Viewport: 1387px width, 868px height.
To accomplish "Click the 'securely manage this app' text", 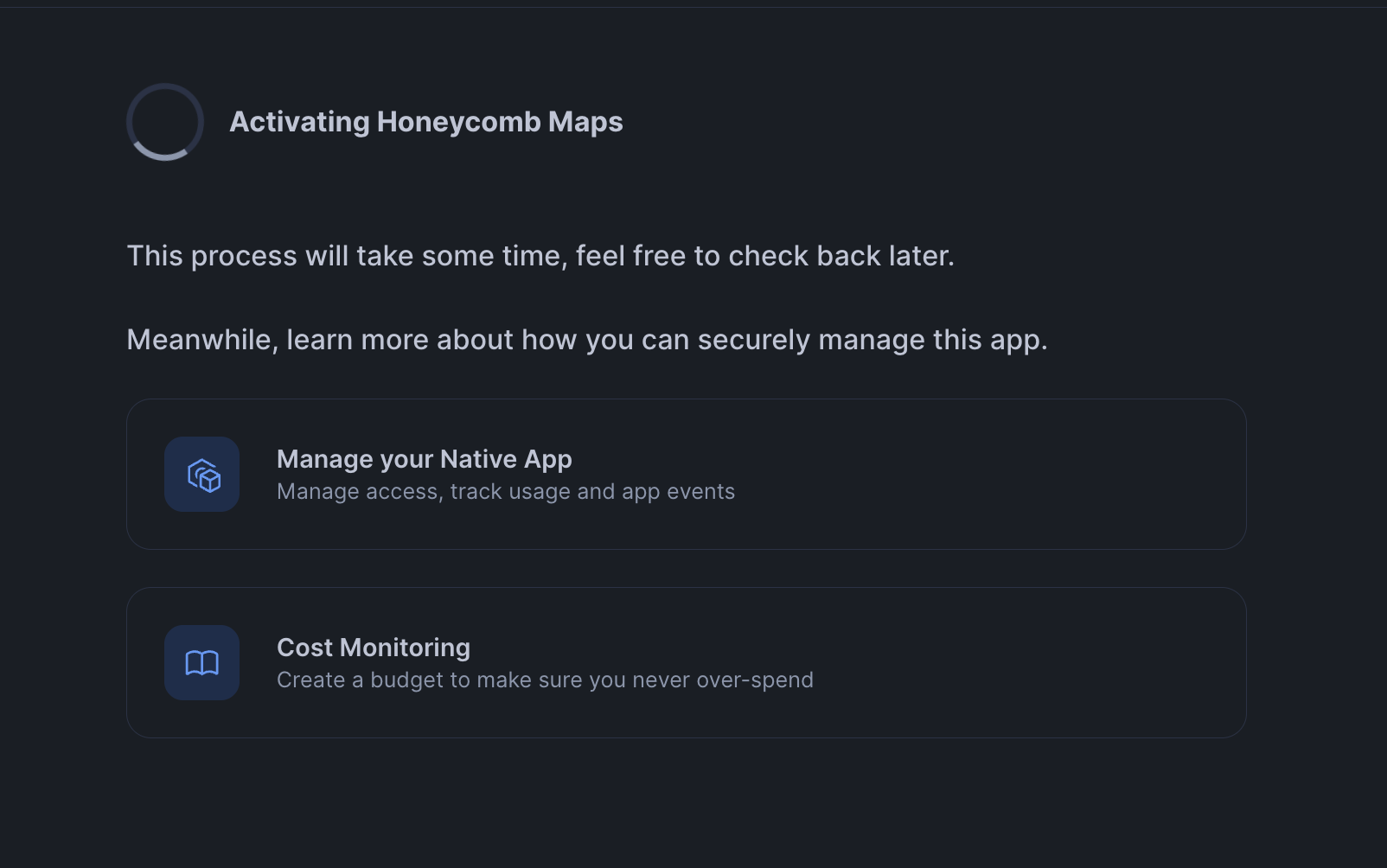I will point(586,339).
